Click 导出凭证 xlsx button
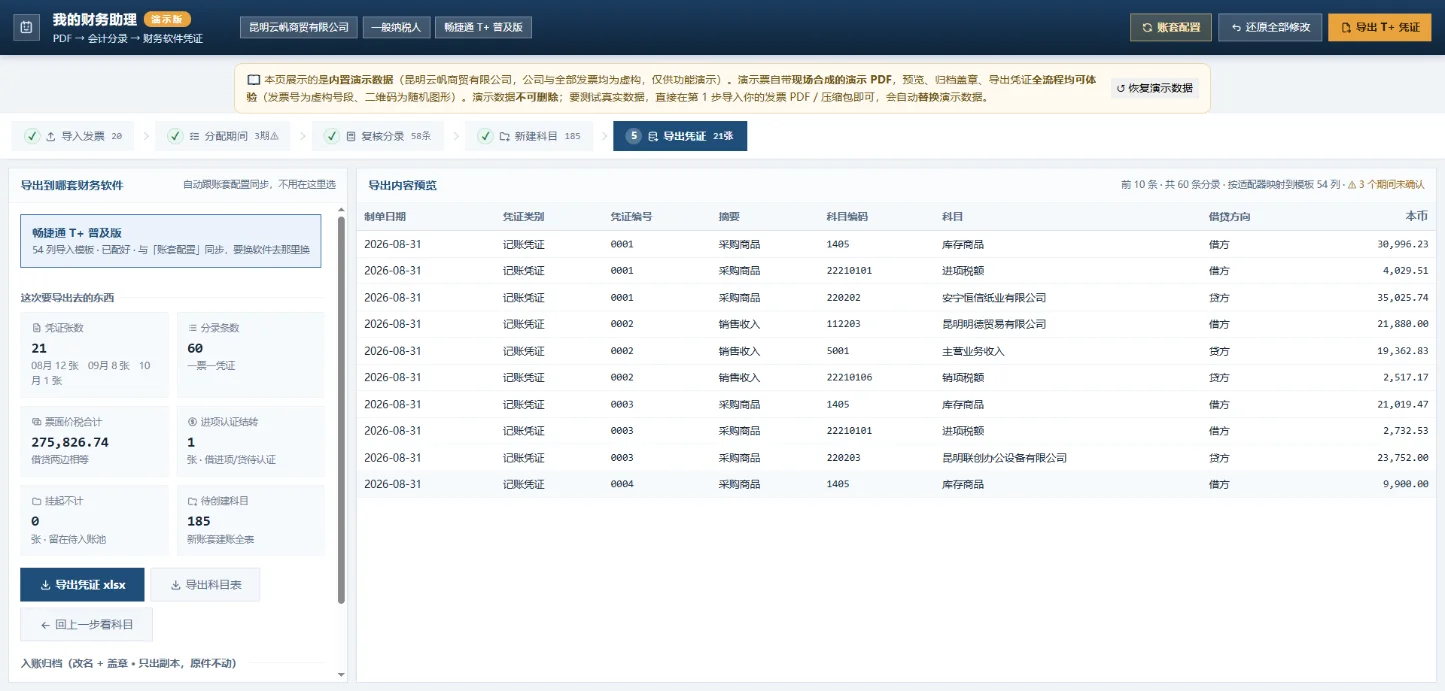1445x691 pixels. 82,585
